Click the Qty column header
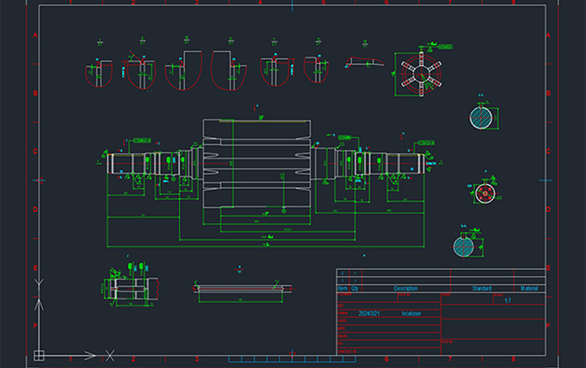Screen dimensions: 586x368 [355, 288]
